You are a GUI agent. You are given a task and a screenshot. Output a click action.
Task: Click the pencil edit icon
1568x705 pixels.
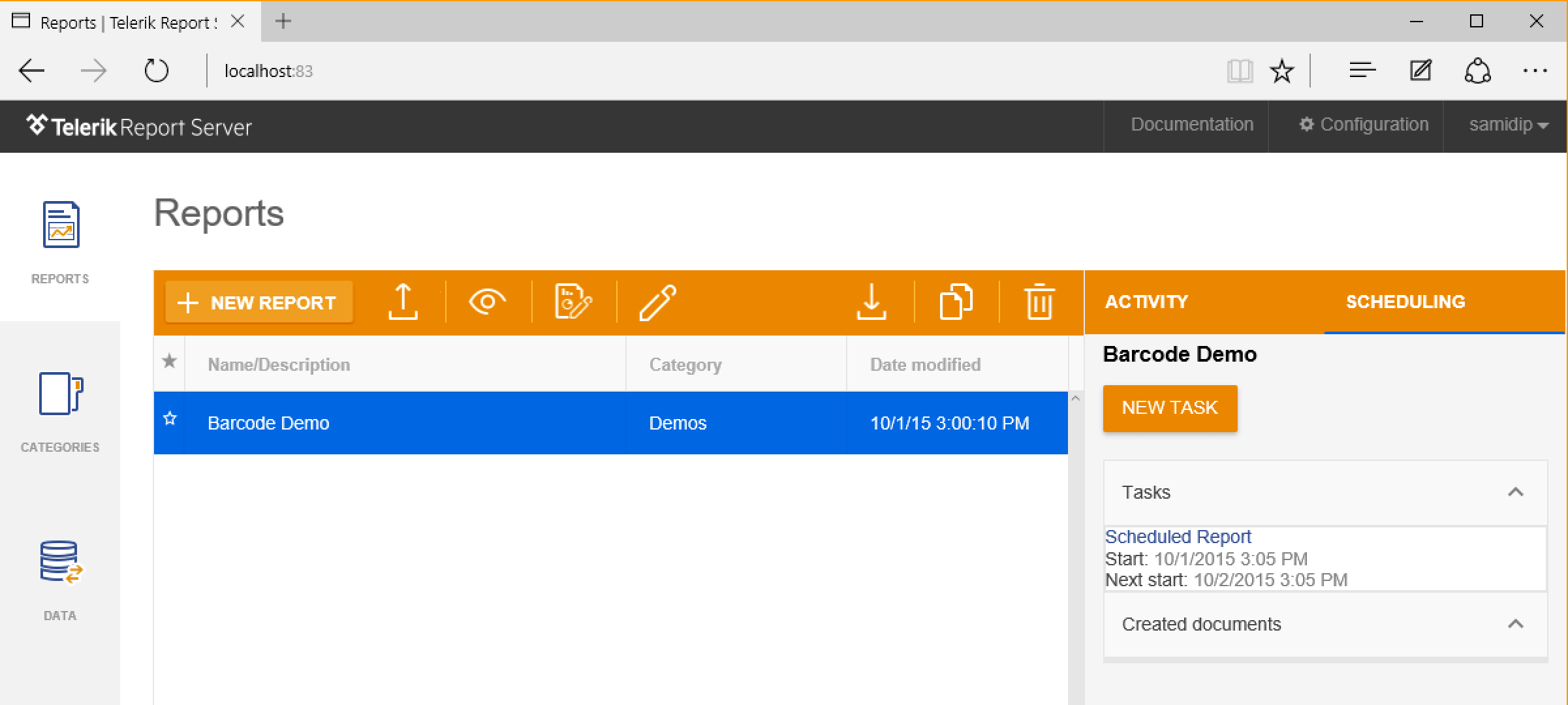[657, 302]
